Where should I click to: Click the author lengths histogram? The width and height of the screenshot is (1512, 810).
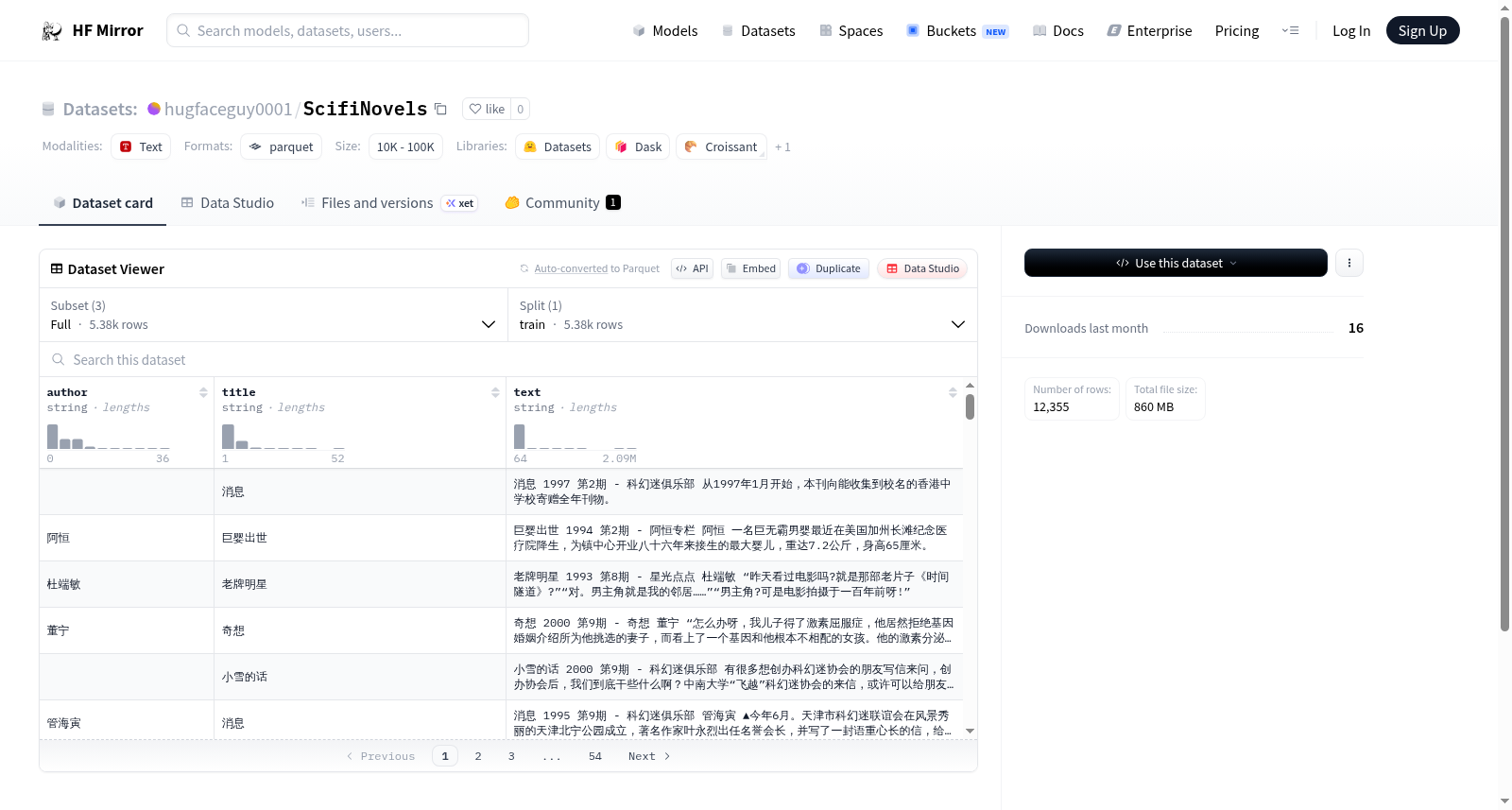(x=109, y=437)
